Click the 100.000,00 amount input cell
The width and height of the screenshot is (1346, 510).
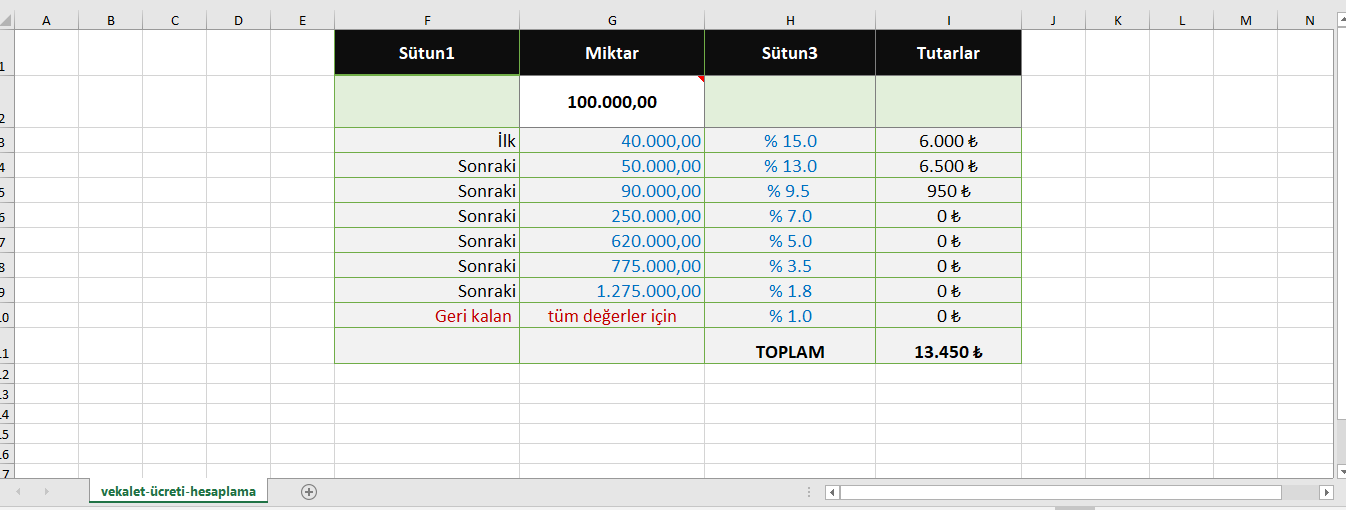(611, 102)
